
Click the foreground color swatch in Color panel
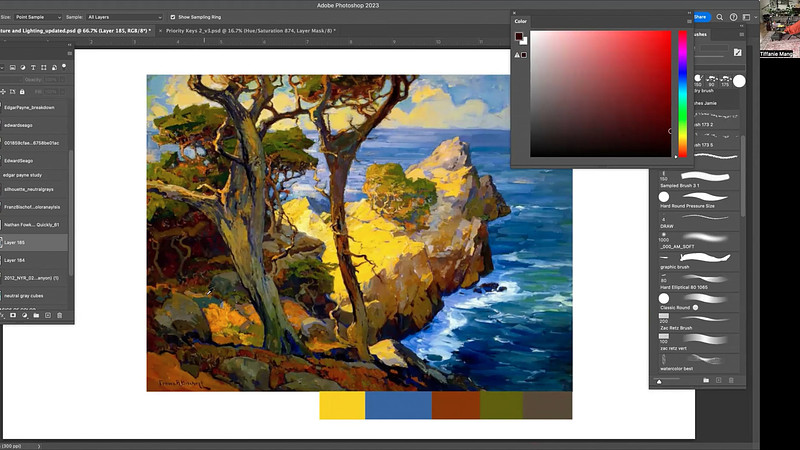click(519, 36)
